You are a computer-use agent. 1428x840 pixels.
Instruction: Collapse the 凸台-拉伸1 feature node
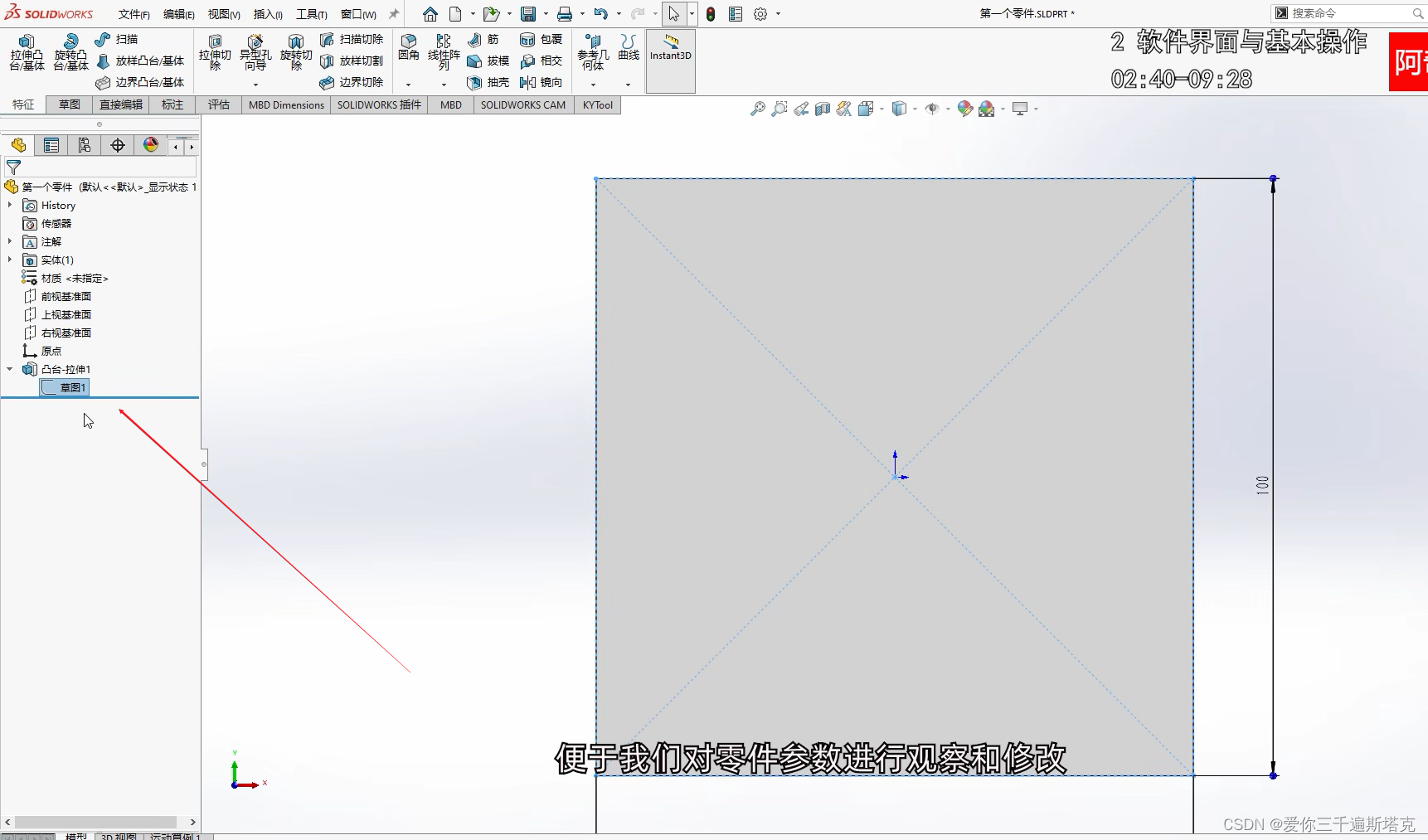tap(10, 369)
